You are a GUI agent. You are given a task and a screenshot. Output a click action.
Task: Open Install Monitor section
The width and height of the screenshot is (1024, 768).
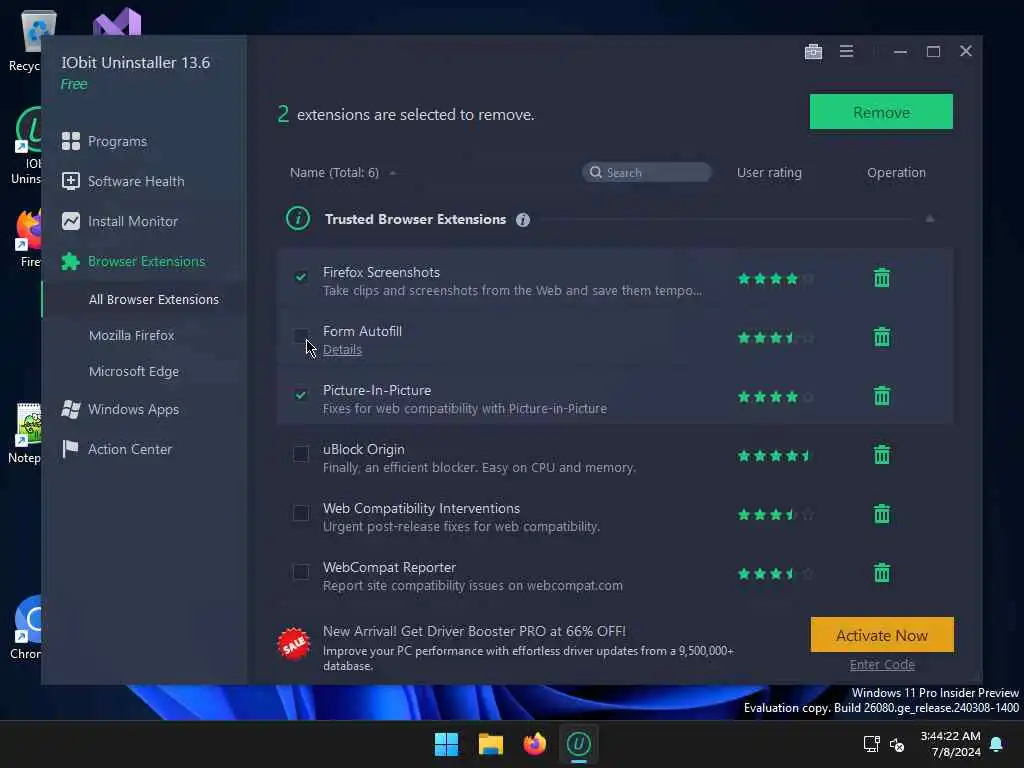coord(133,221)
